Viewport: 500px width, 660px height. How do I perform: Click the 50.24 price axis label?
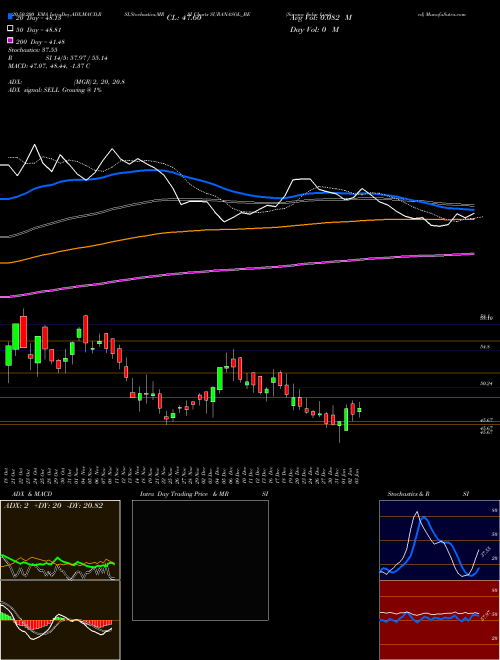488,384
